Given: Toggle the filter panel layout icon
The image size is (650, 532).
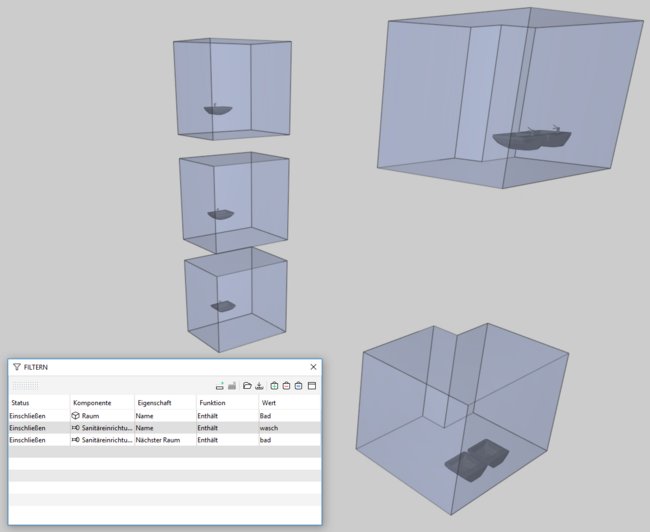Looking at the screenshot, I should 312,386.
